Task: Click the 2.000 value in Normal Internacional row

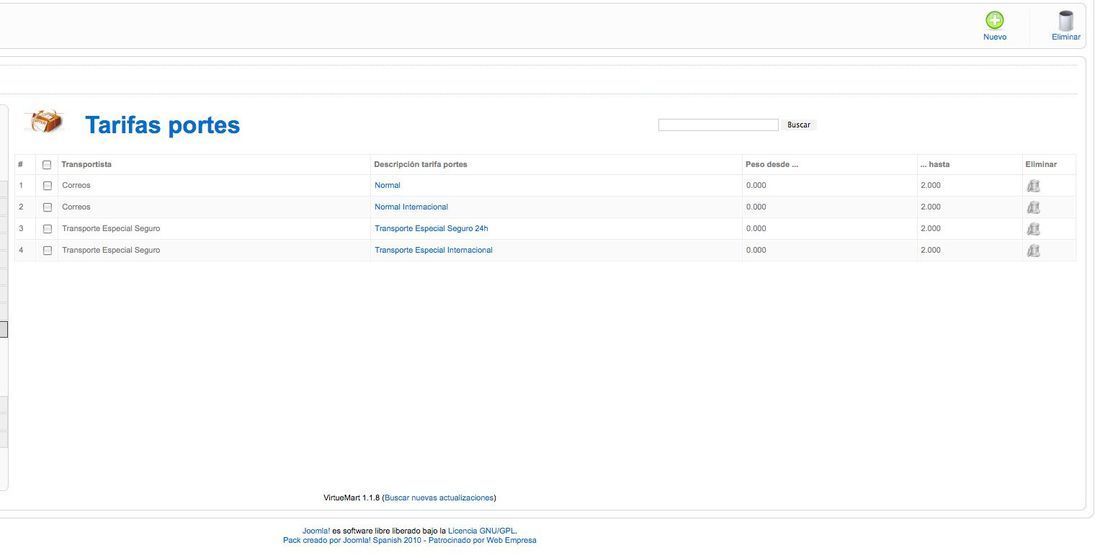Action: tap(931, 207)
